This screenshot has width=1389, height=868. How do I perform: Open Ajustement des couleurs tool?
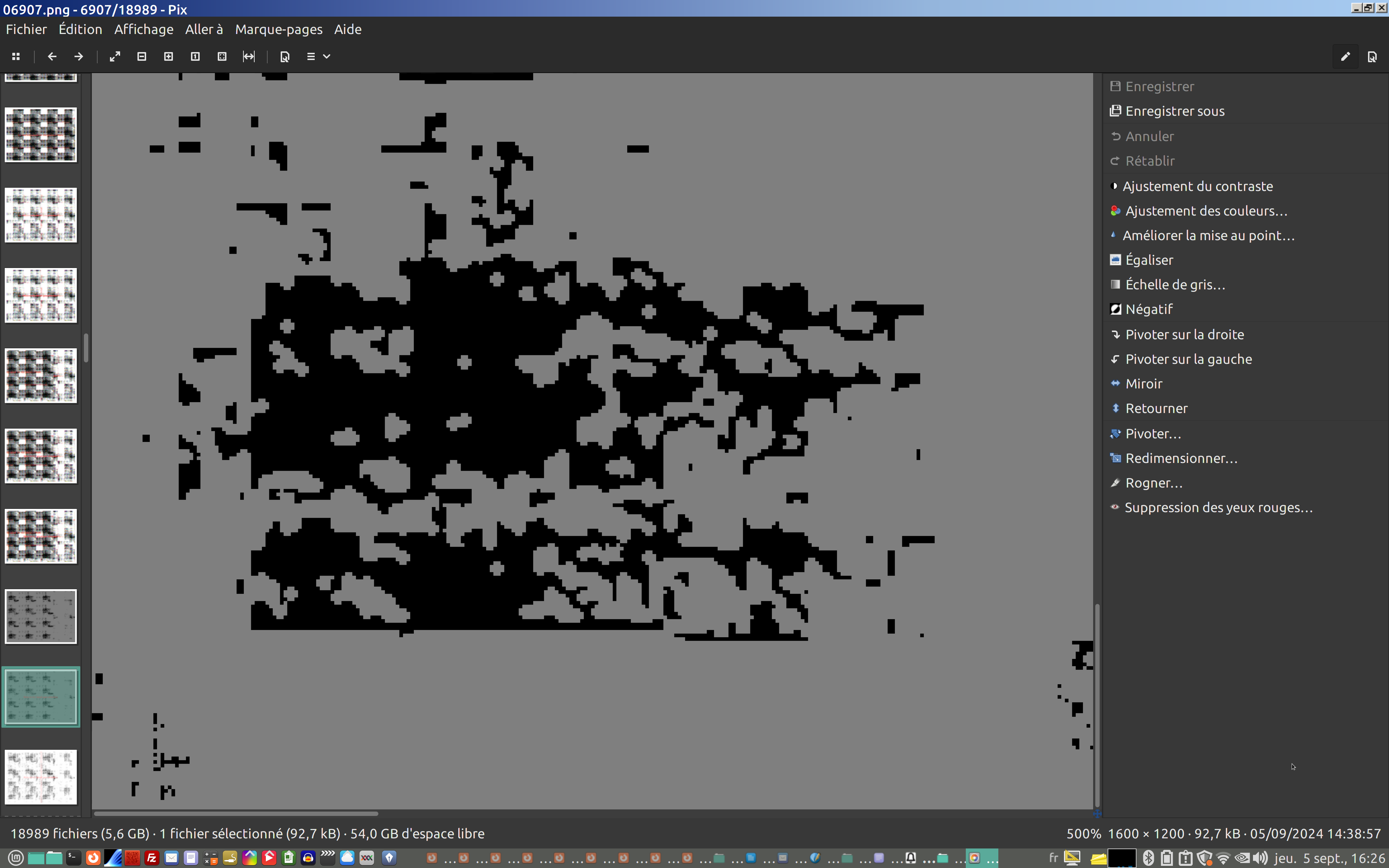pyautogui.click(x=1206, y=211)
